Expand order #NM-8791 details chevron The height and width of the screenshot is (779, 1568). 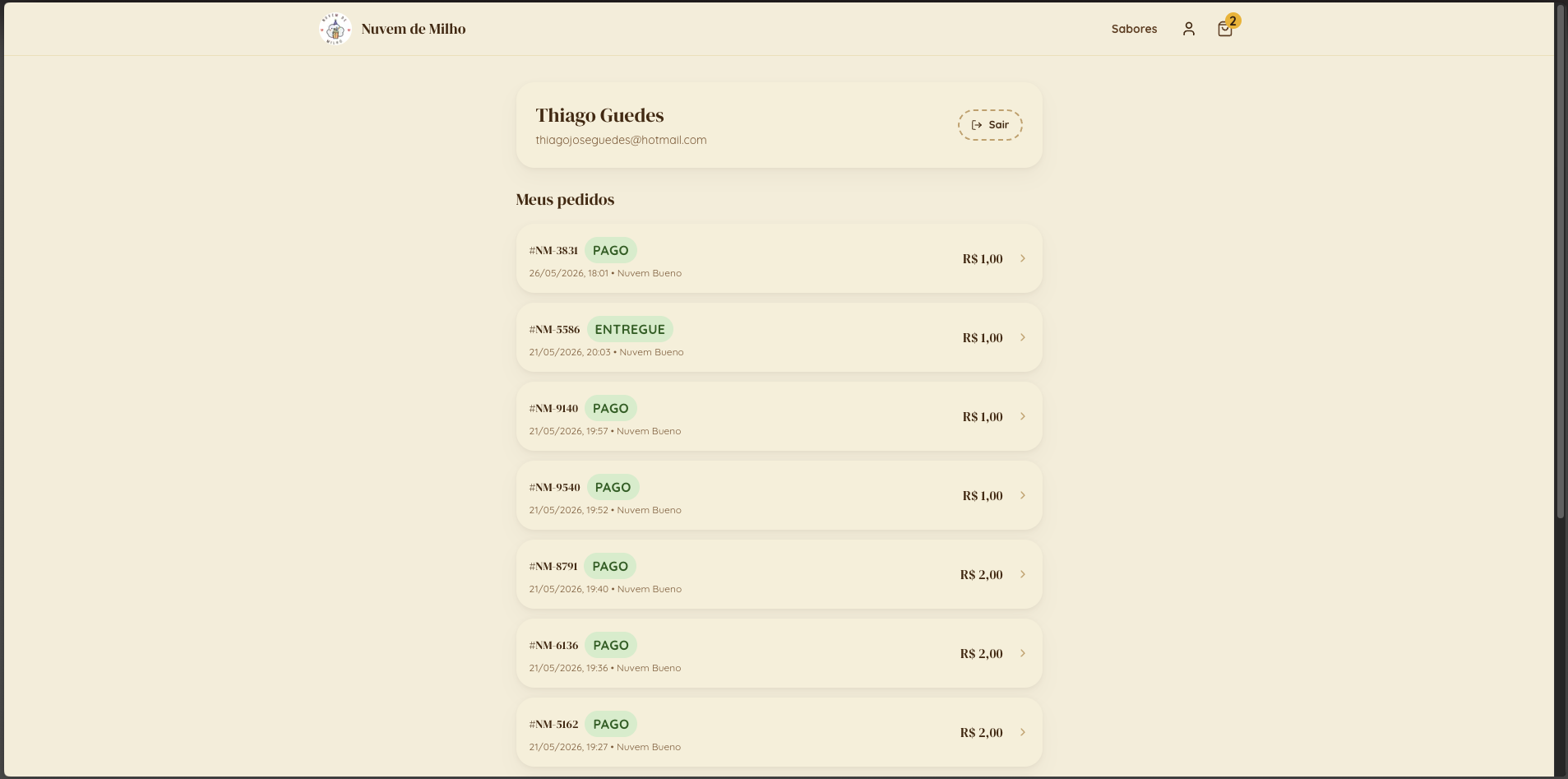coord(1022,574)
